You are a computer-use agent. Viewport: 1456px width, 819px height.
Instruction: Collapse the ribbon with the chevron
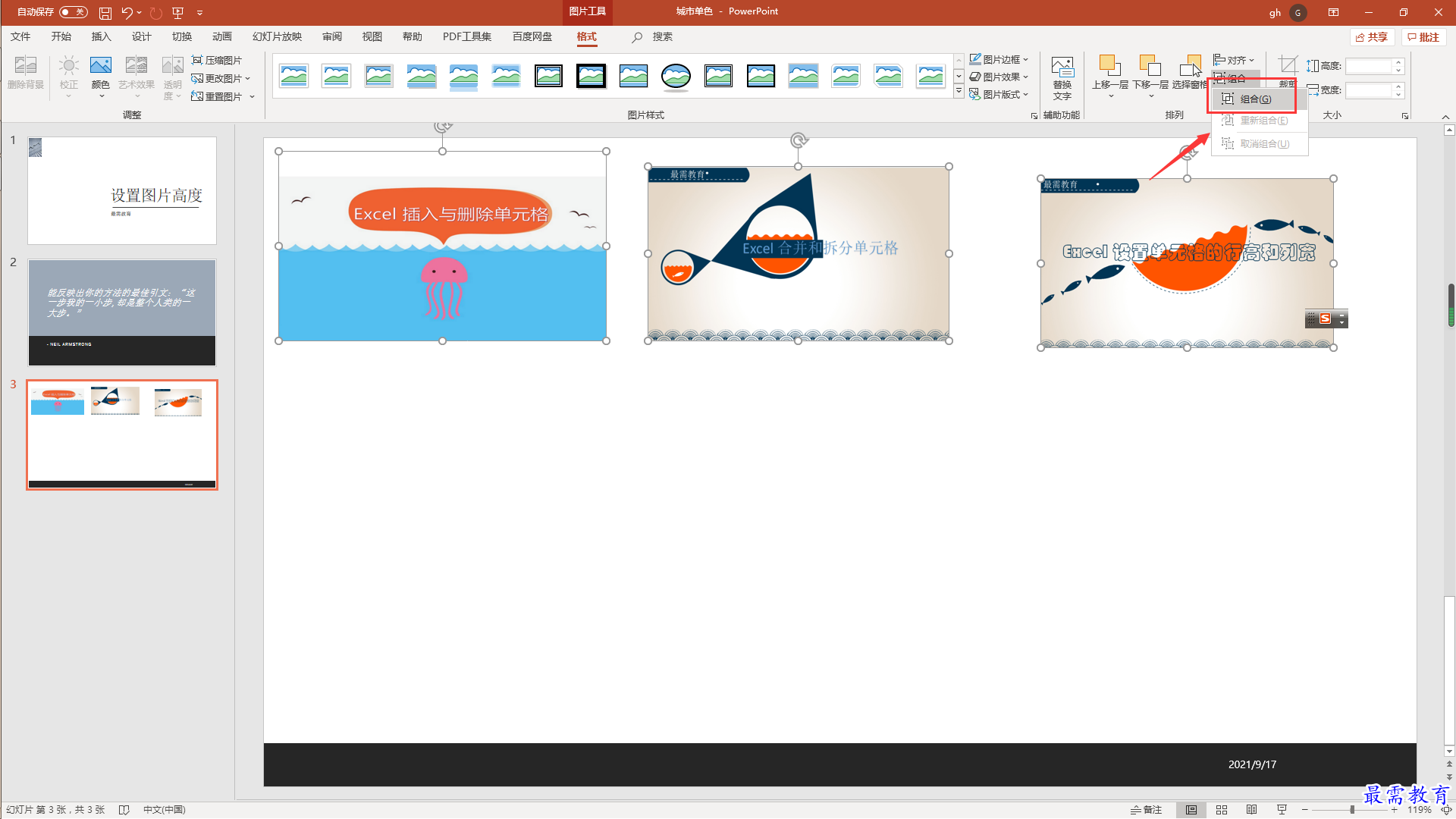pyautogui.click(x=1445, y=117)
